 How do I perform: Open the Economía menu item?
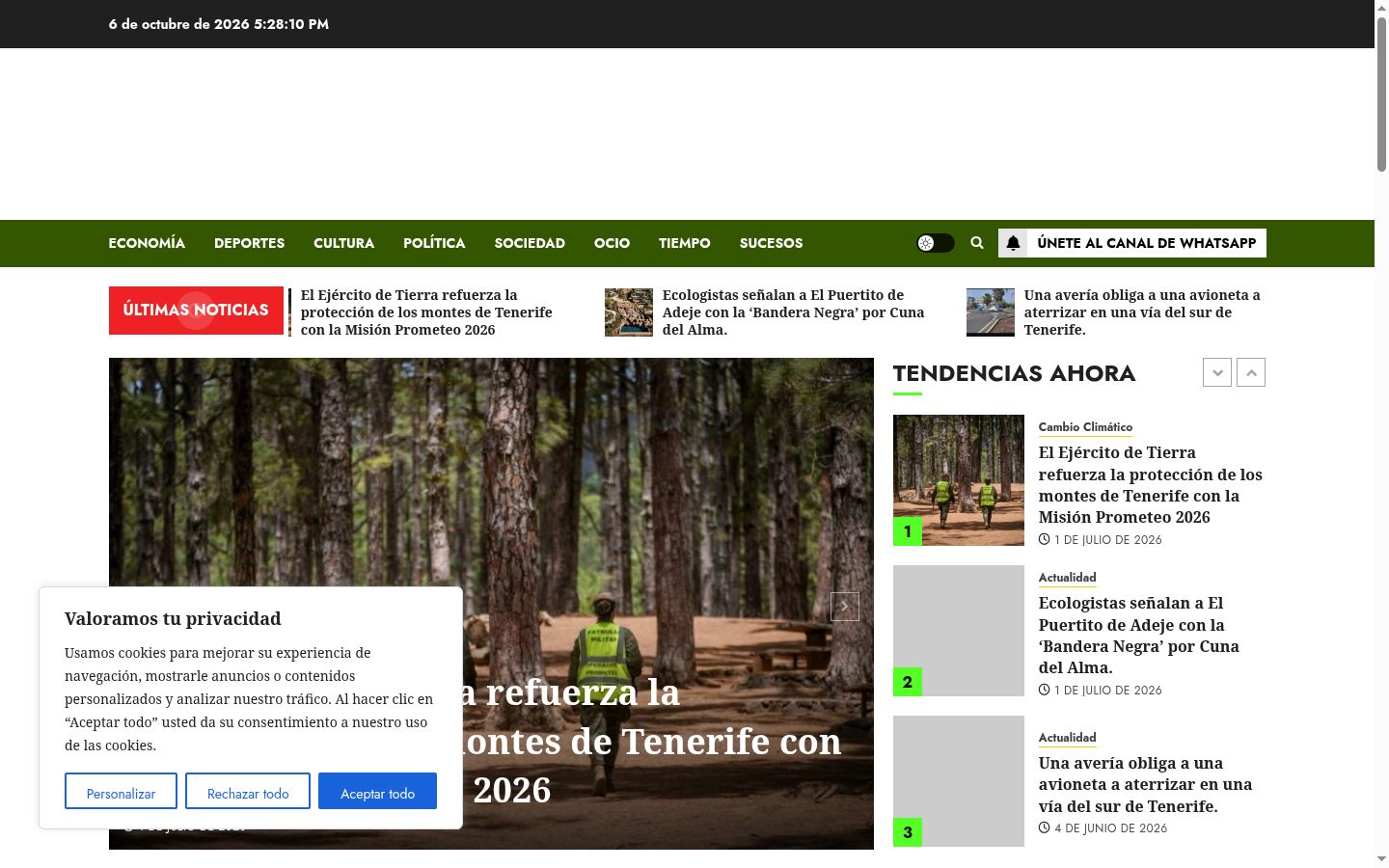point(147,243)
